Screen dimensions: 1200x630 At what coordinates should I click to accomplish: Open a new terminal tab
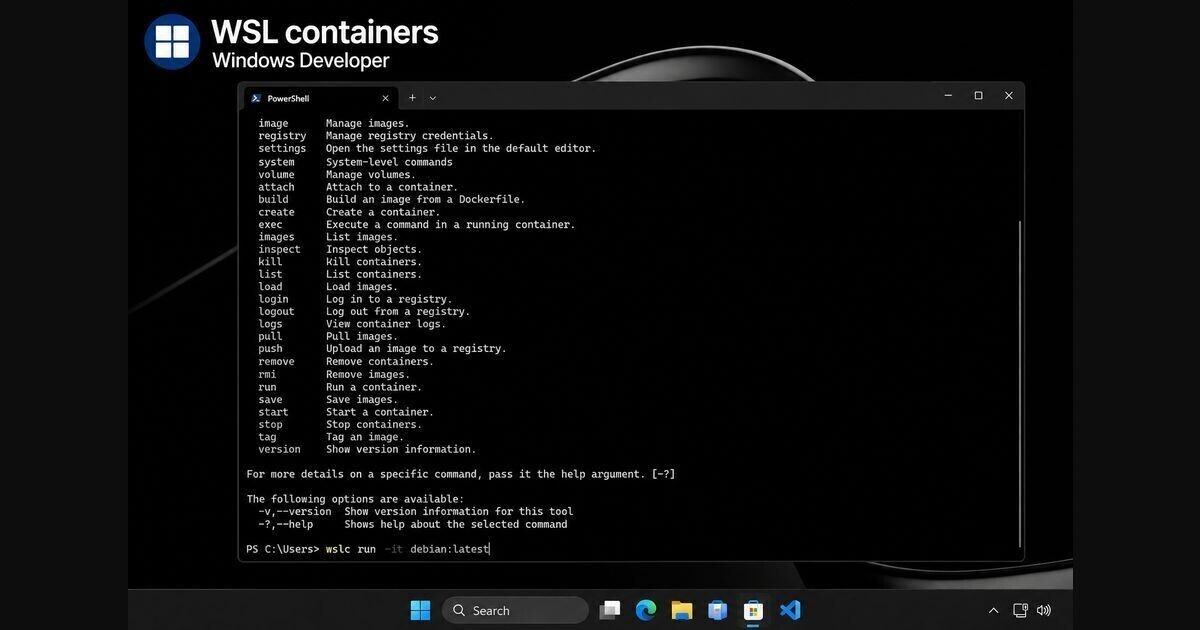412,98
